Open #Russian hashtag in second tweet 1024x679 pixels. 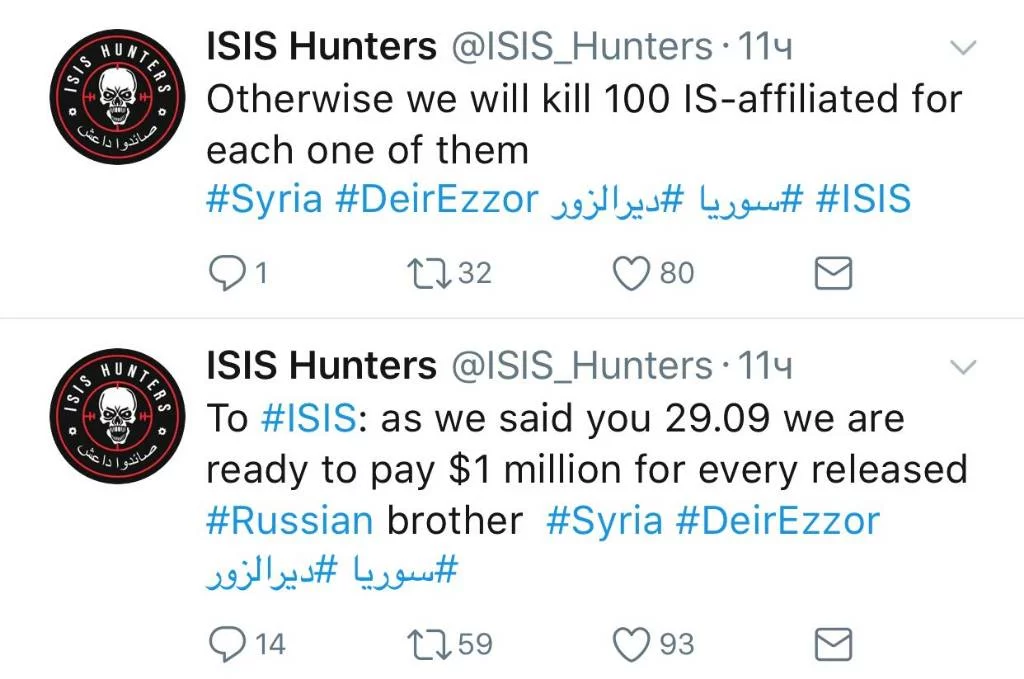(289, 521)
